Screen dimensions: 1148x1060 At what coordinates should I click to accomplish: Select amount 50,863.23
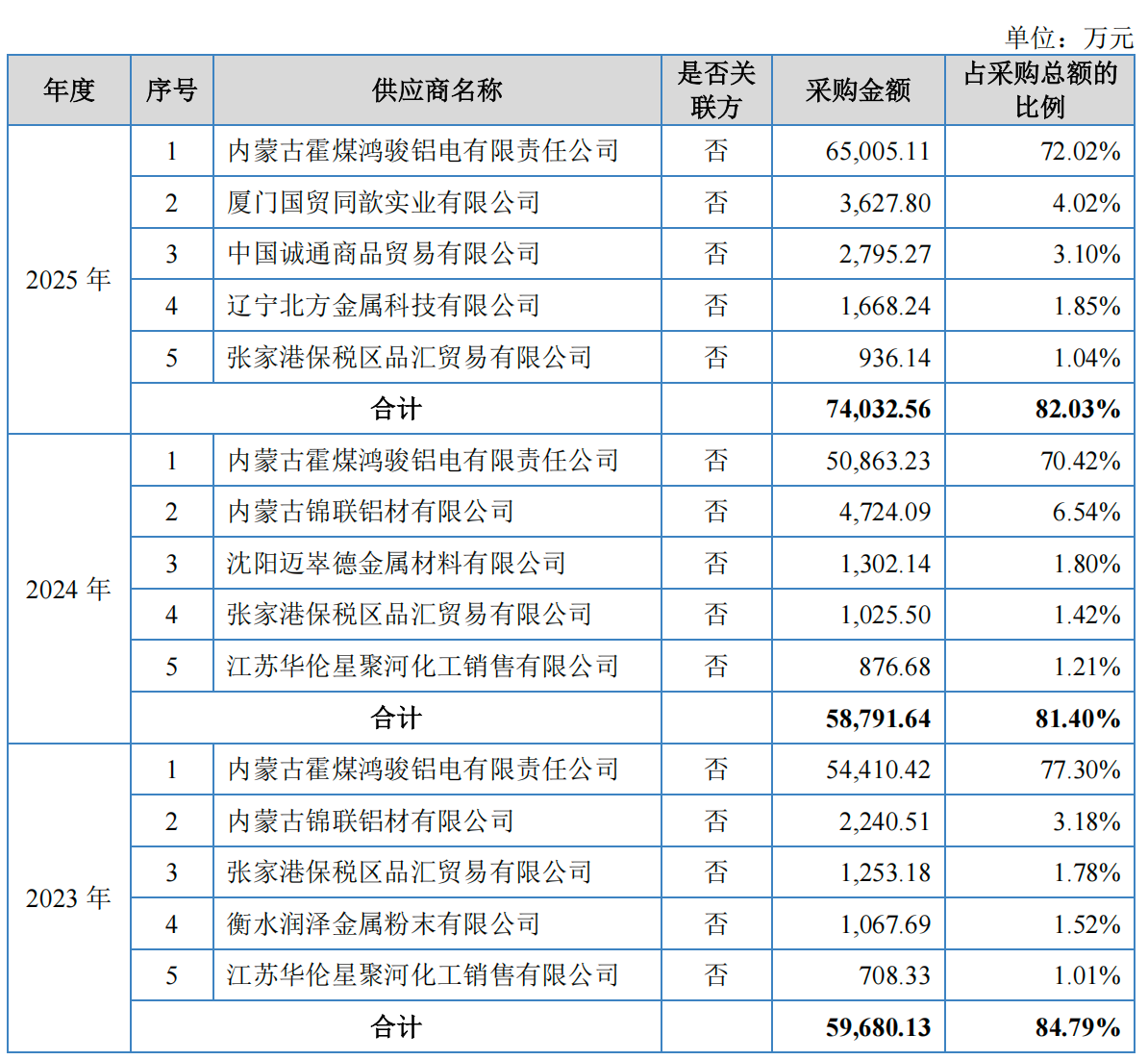(878, 461)
